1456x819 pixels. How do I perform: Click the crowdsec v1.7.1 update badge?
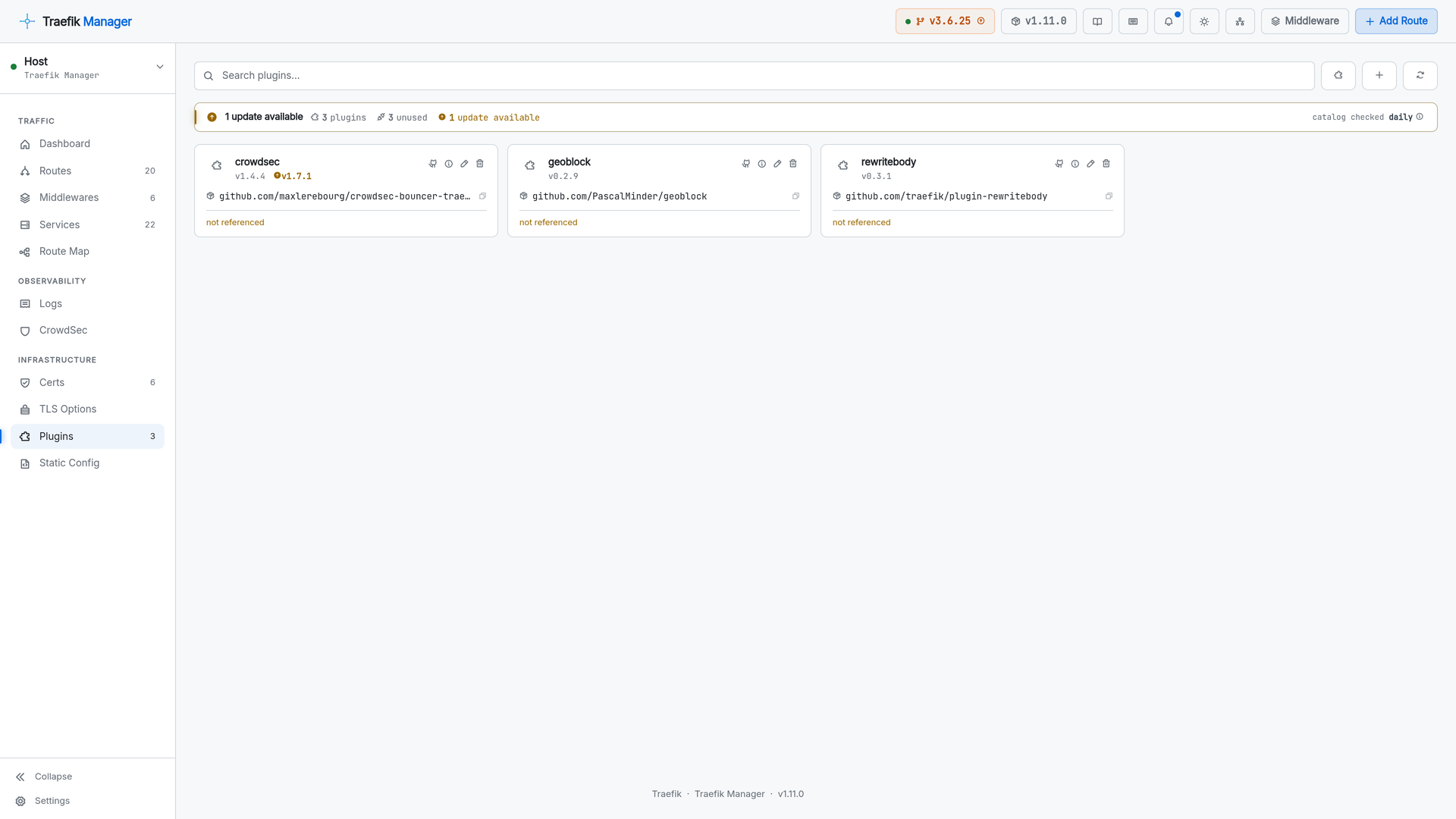pos(293,176)
